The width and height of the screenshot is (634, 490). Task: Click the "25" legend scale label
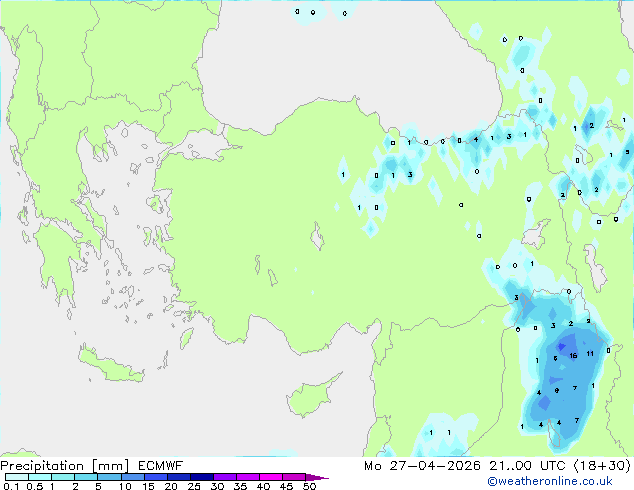(194, 486)
